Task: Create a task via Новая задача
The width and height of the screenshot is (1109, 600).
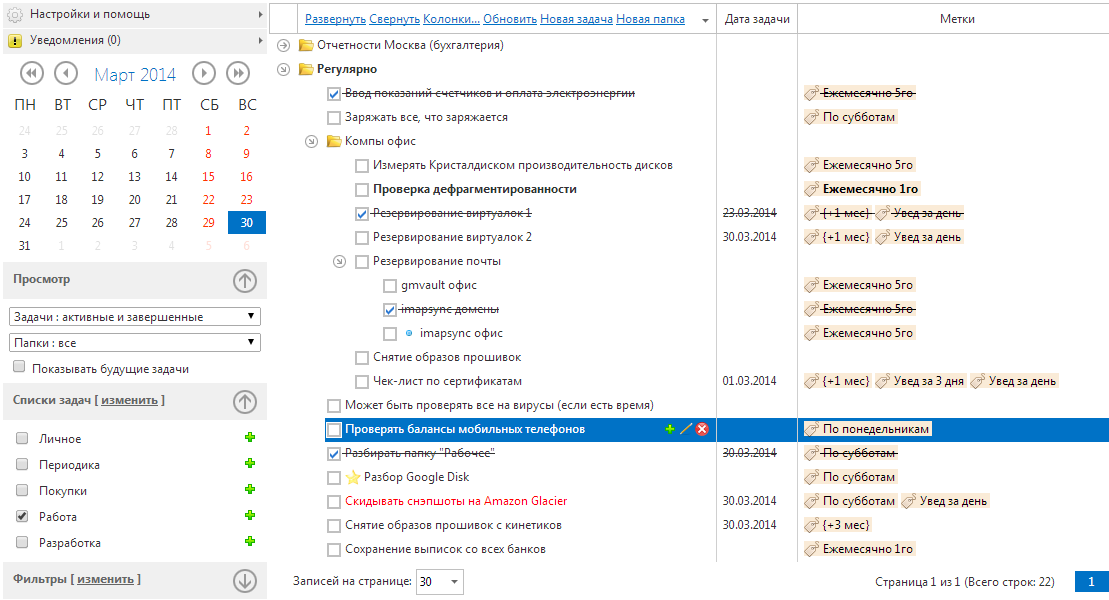Action: (x=576, y=19)
